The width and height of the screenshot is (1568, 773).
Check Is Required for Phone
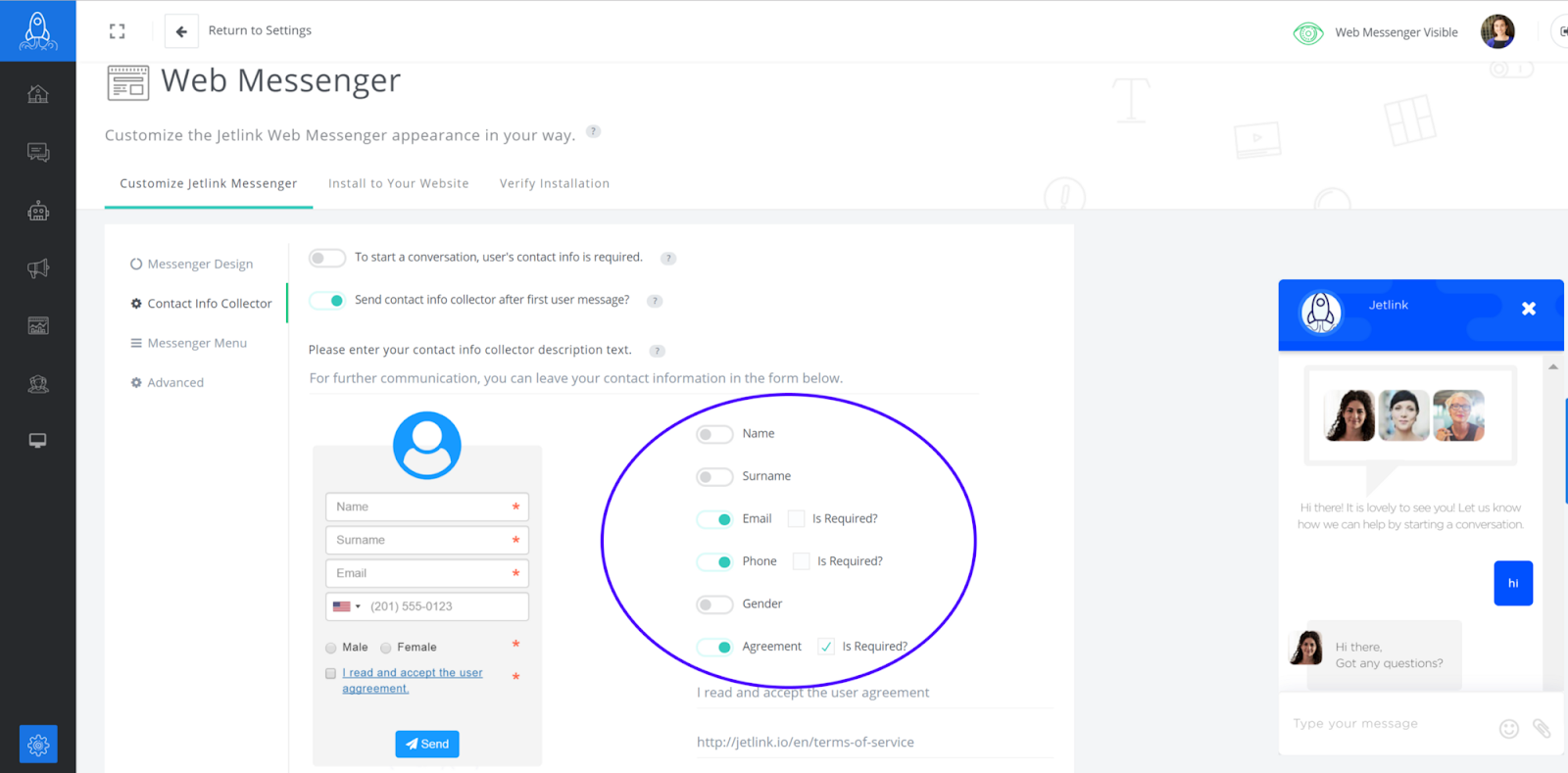tap(801, 561)
